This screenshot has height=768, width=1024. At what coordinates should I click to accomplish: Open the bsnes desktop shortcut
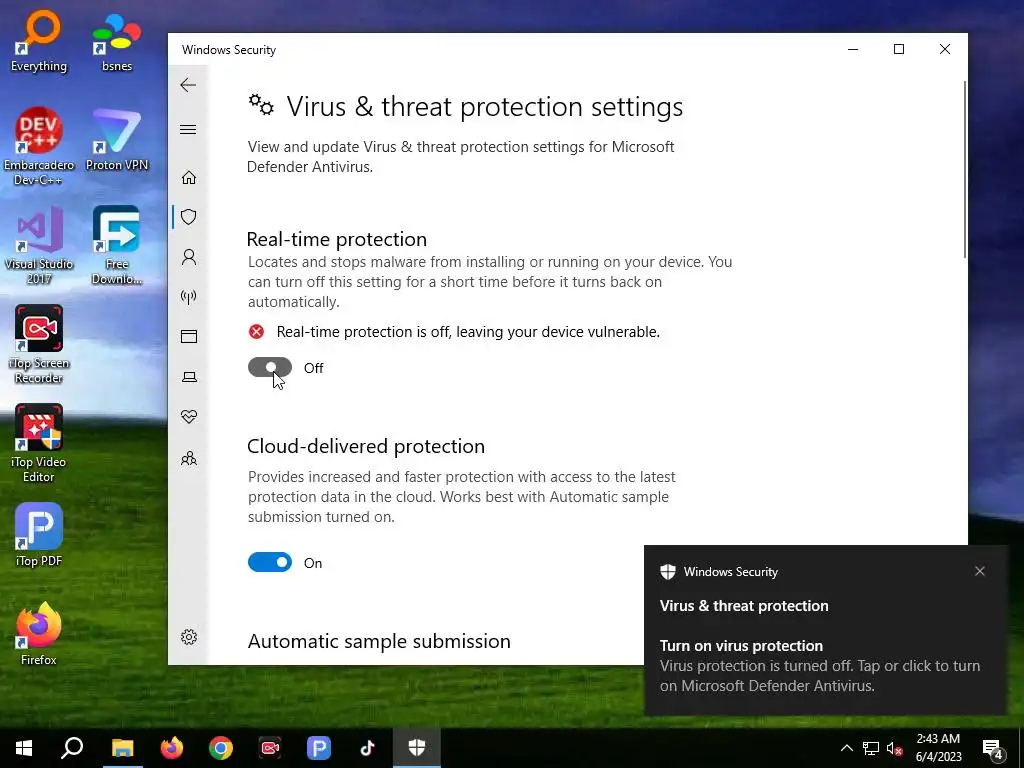click(x=117, y=42)
